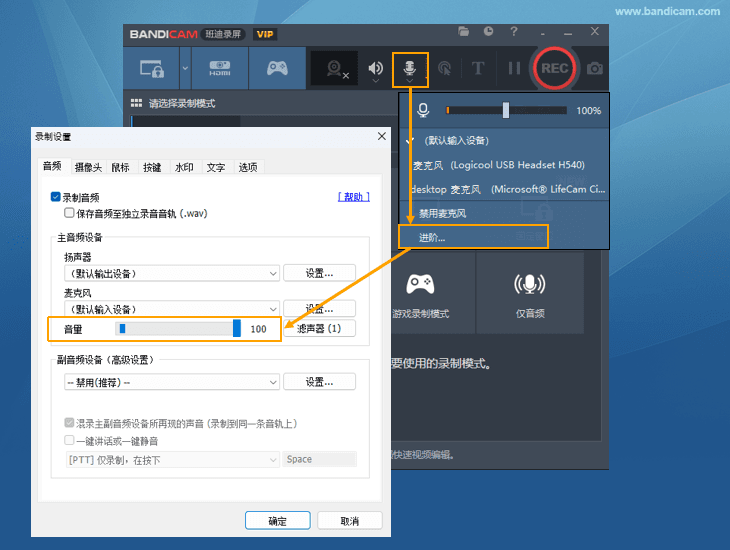This screenshot has height=550, width=730.
Task: Toggle the webcam overlay icon
Action: [335, 68]
